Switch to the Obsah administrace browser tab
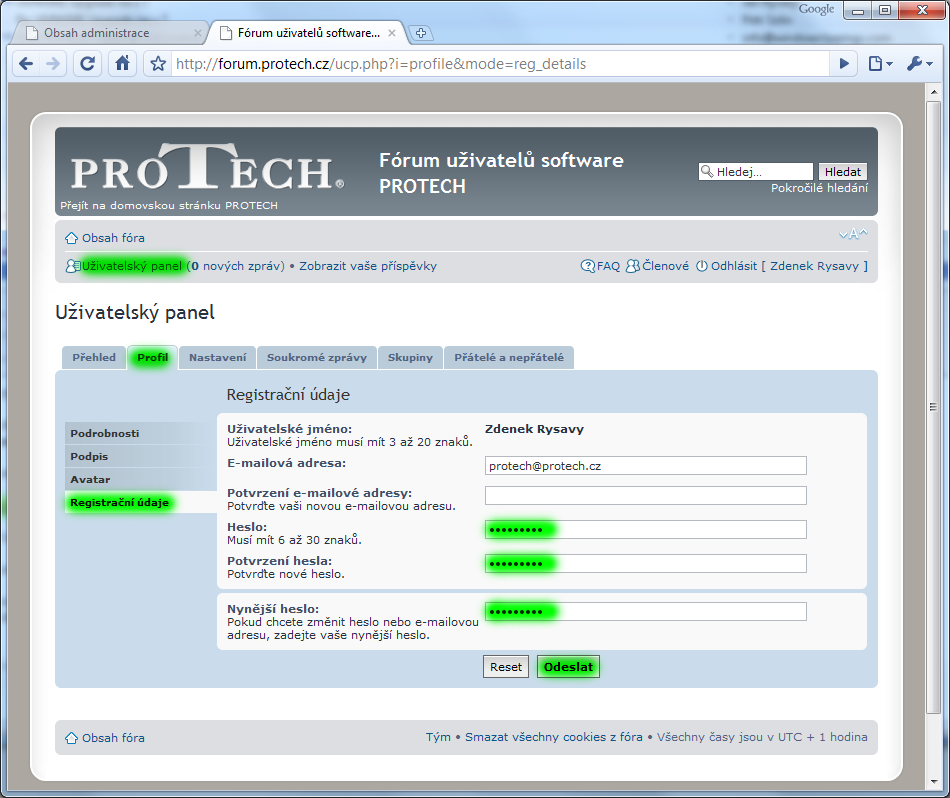The width and height of the screenshot is (950, 798). (x=108, y=33)
